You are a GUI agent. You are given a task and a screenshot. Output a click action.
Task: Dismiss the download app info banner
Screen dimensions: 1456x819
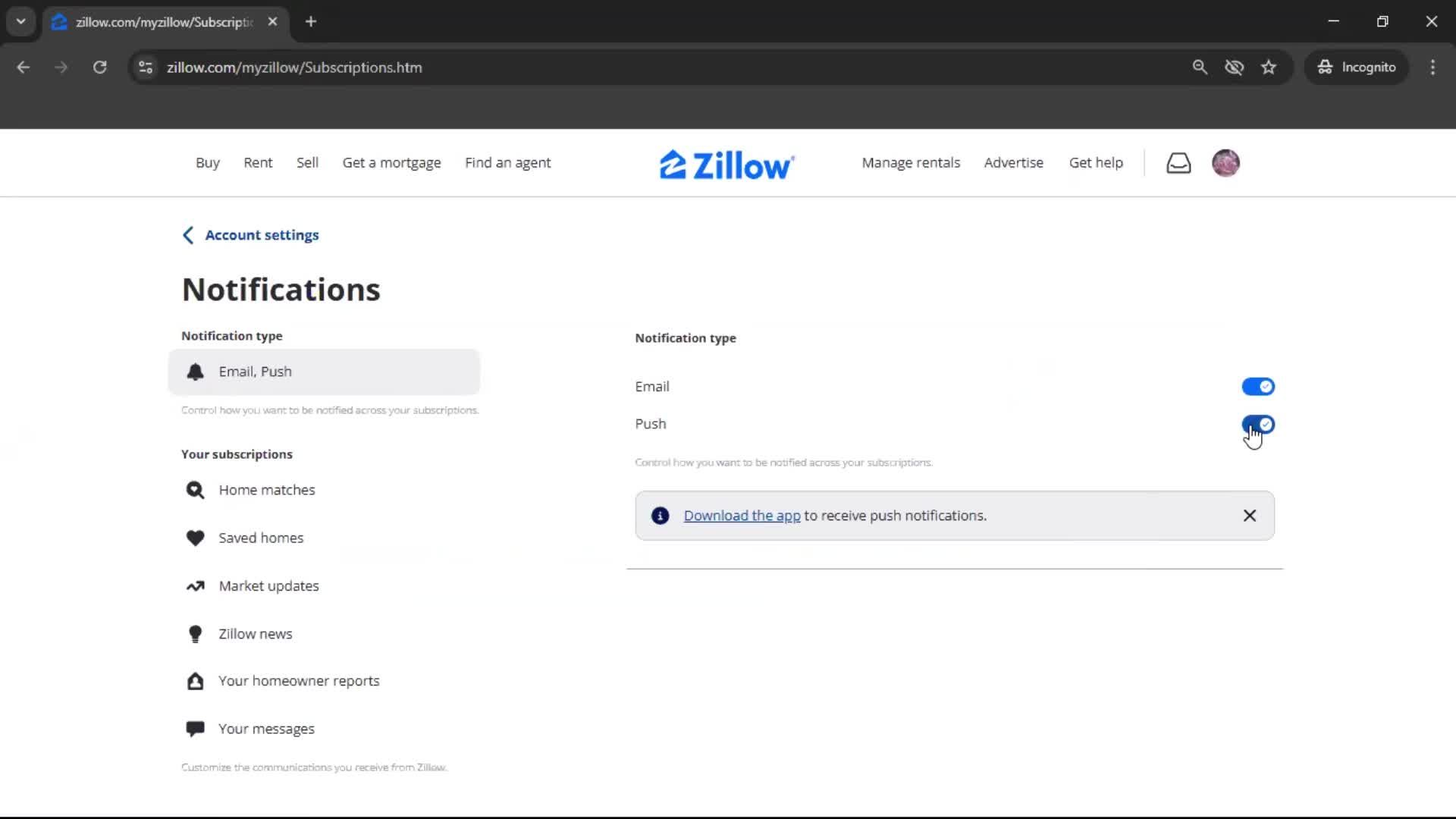coord(1249,516)
